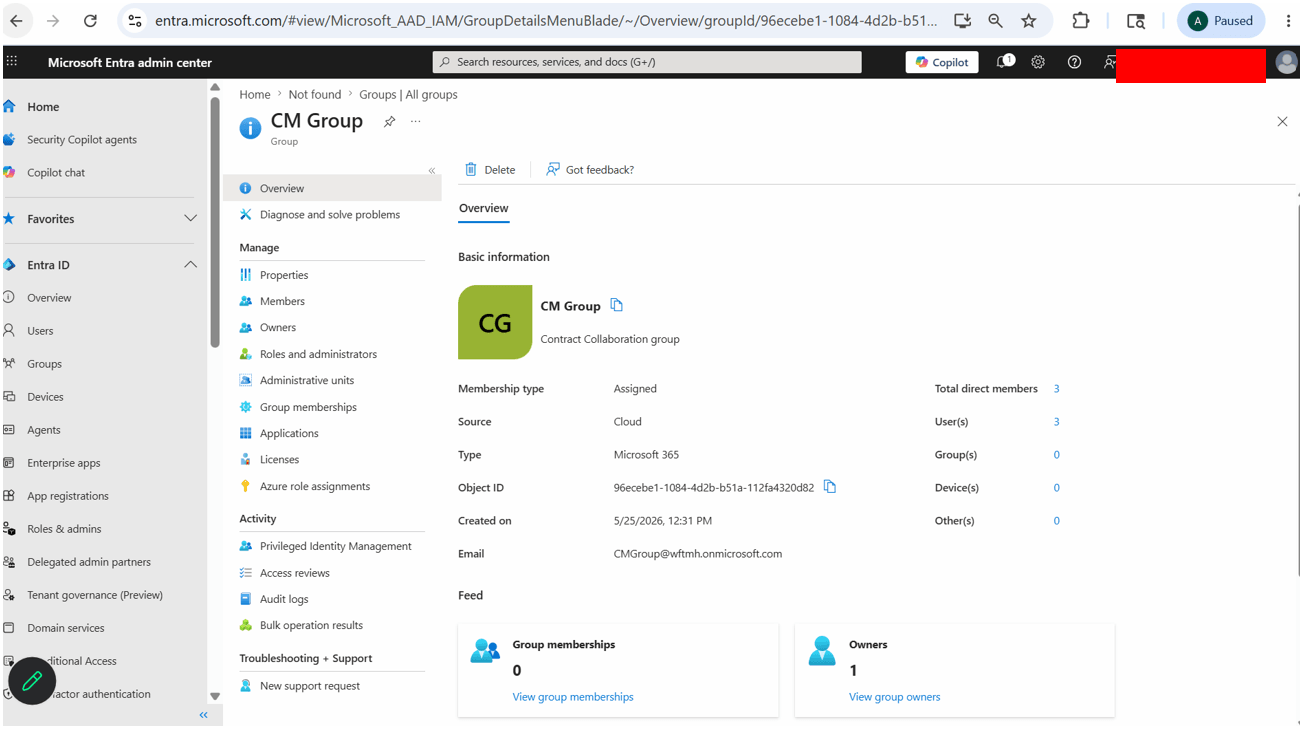Click the Administrative units icon

[245, 380]
